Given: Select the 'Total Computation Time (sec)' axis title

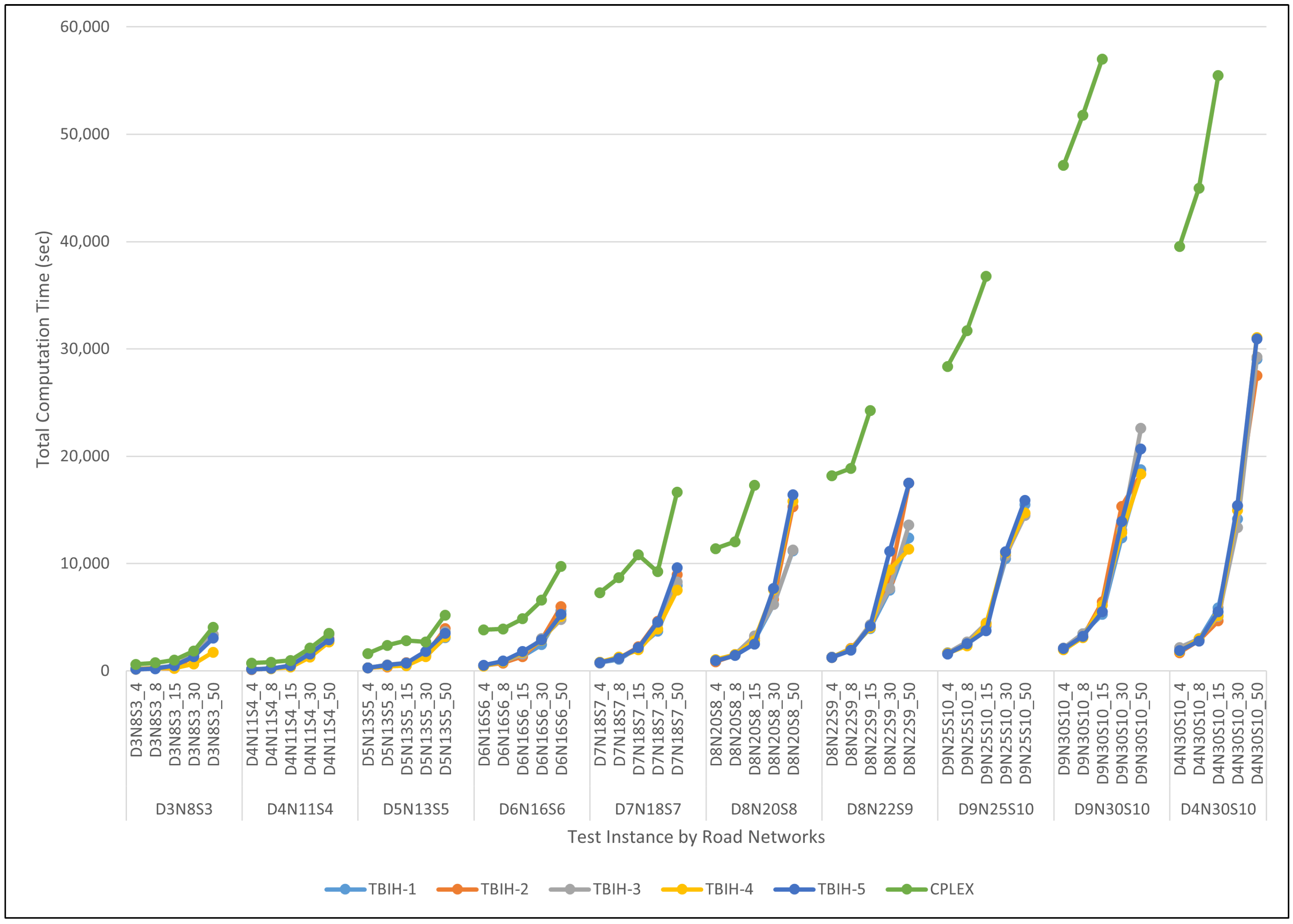Looking at the screenshot, I should (x=43, y=349).
